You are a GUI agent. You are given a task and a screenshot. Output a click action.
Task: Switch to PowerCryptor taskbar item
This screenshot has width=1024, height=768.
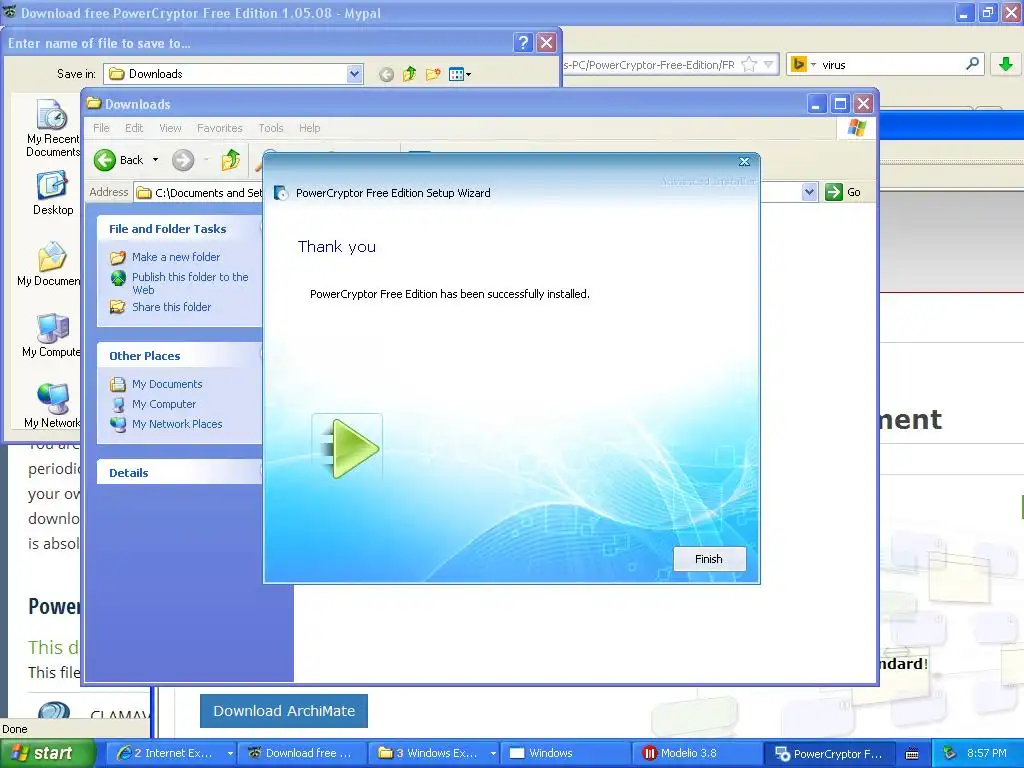point(829,753)
